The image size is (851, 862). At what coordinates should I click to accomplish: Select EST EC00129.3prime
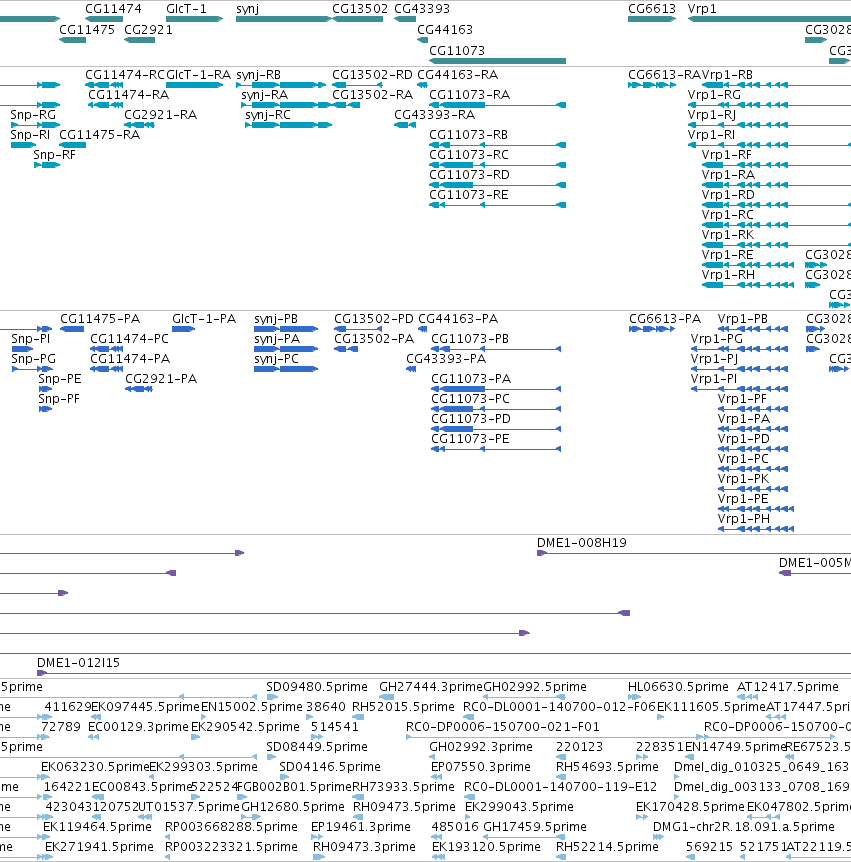pyautogui.click(x=93, y=737)
